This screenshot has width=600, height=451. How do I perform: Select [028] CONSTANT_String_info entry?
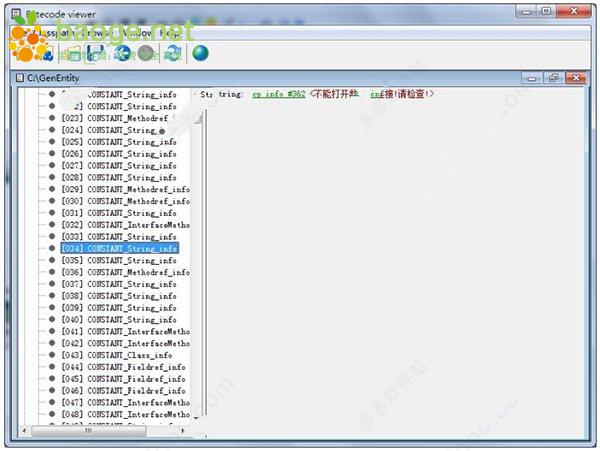pos(119,177)
